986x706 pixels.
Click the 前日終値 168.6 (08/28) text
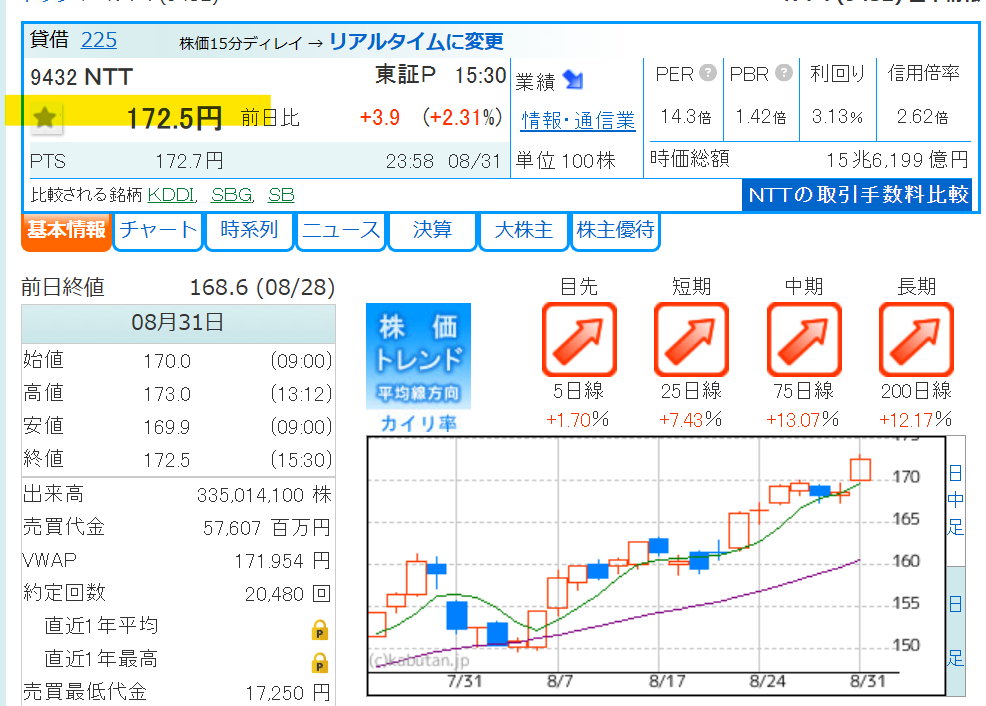click(x=178, y=287)
